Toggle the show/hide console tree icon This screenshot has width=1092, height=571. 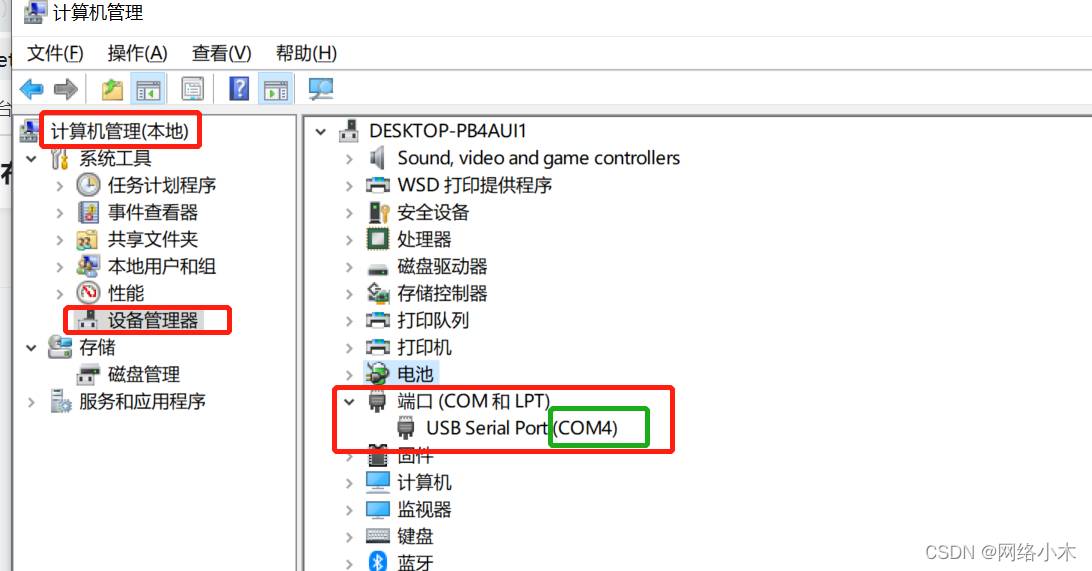(x=148, y=89)
